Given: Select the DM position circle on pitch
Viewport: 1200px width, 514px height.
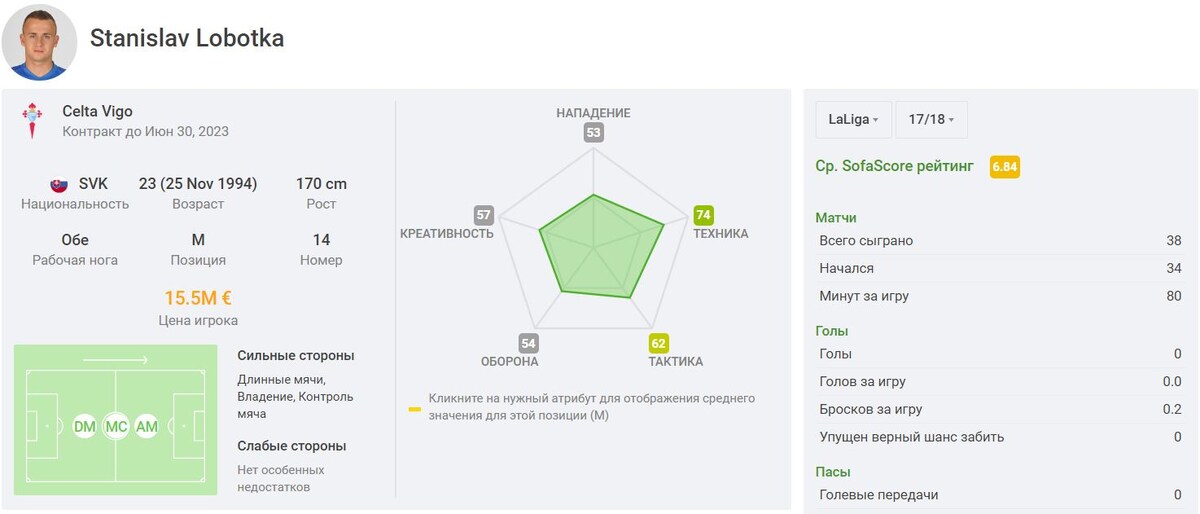Looking at the screenshot, I should (85, 427).
